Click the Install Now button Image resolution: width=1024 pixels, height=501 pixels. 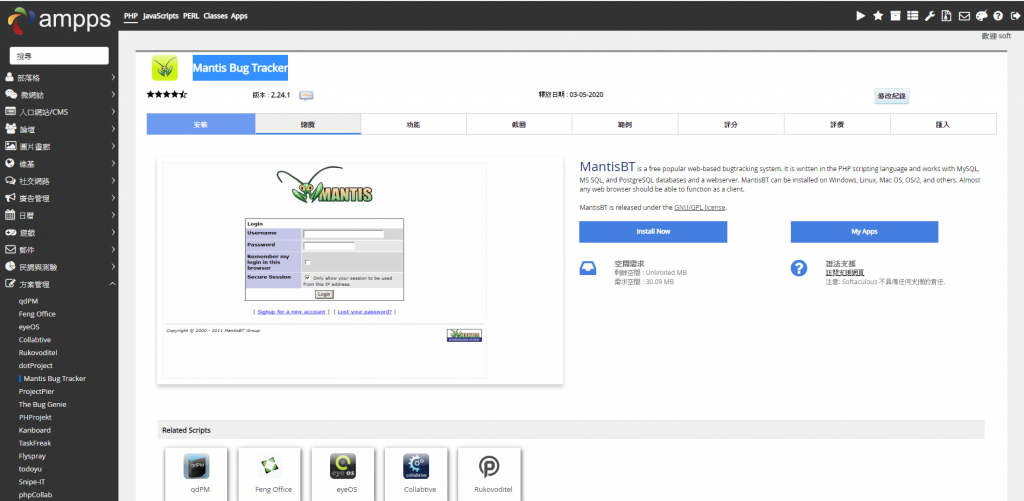tap(653, 231)
